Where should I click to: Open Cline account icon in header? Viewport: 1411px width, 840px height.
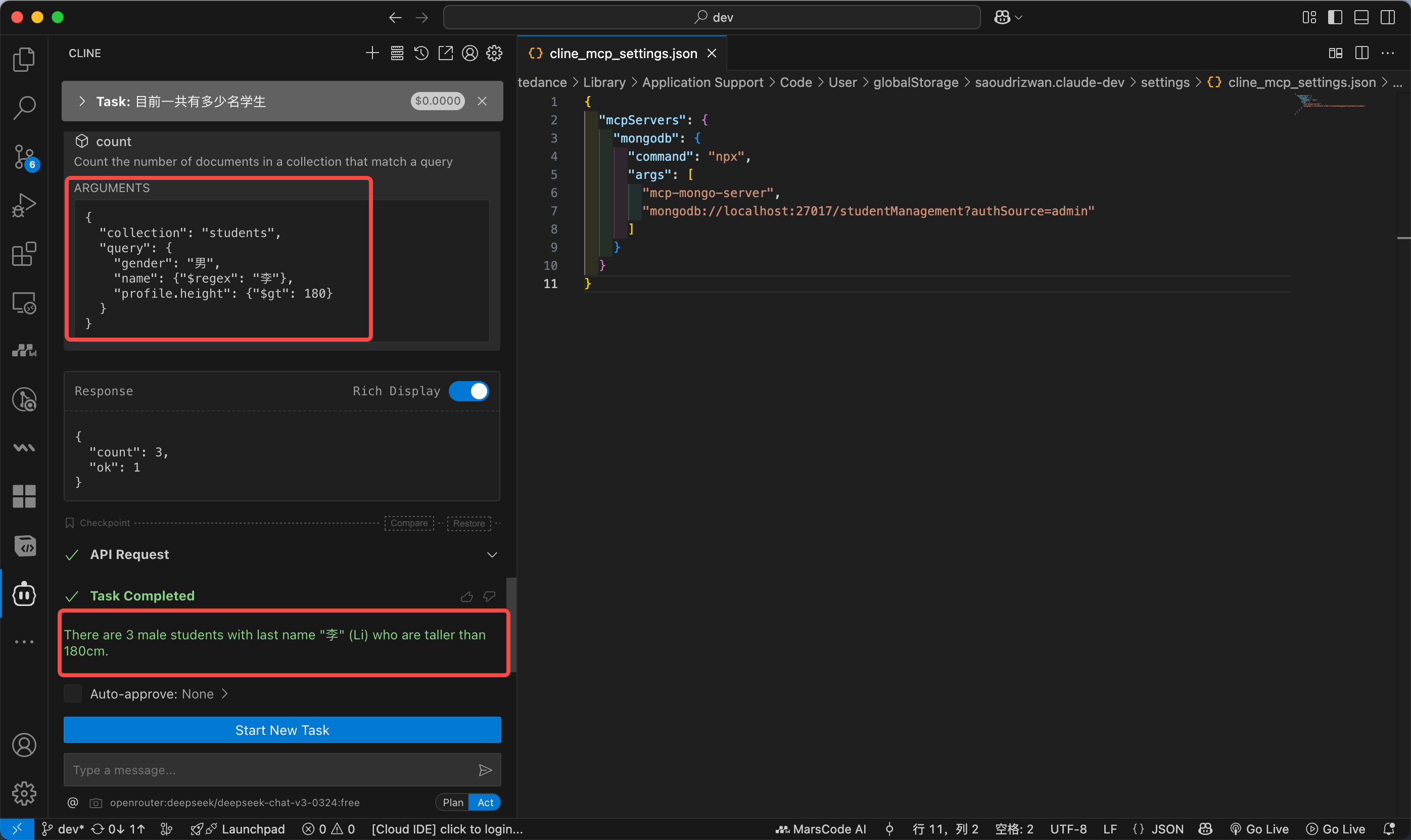tap(470, 53)
